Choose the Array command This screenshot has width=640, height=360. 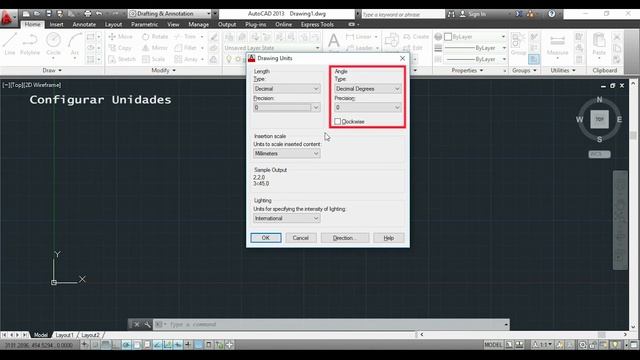pyautogui.click(x=186, y=59)
